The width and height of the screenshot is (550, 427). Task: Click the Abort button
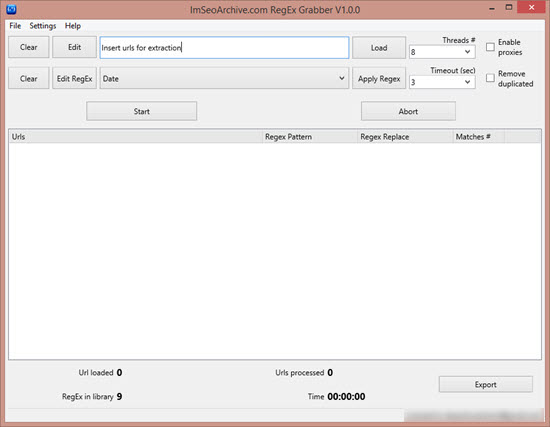(x=408, y=111)
